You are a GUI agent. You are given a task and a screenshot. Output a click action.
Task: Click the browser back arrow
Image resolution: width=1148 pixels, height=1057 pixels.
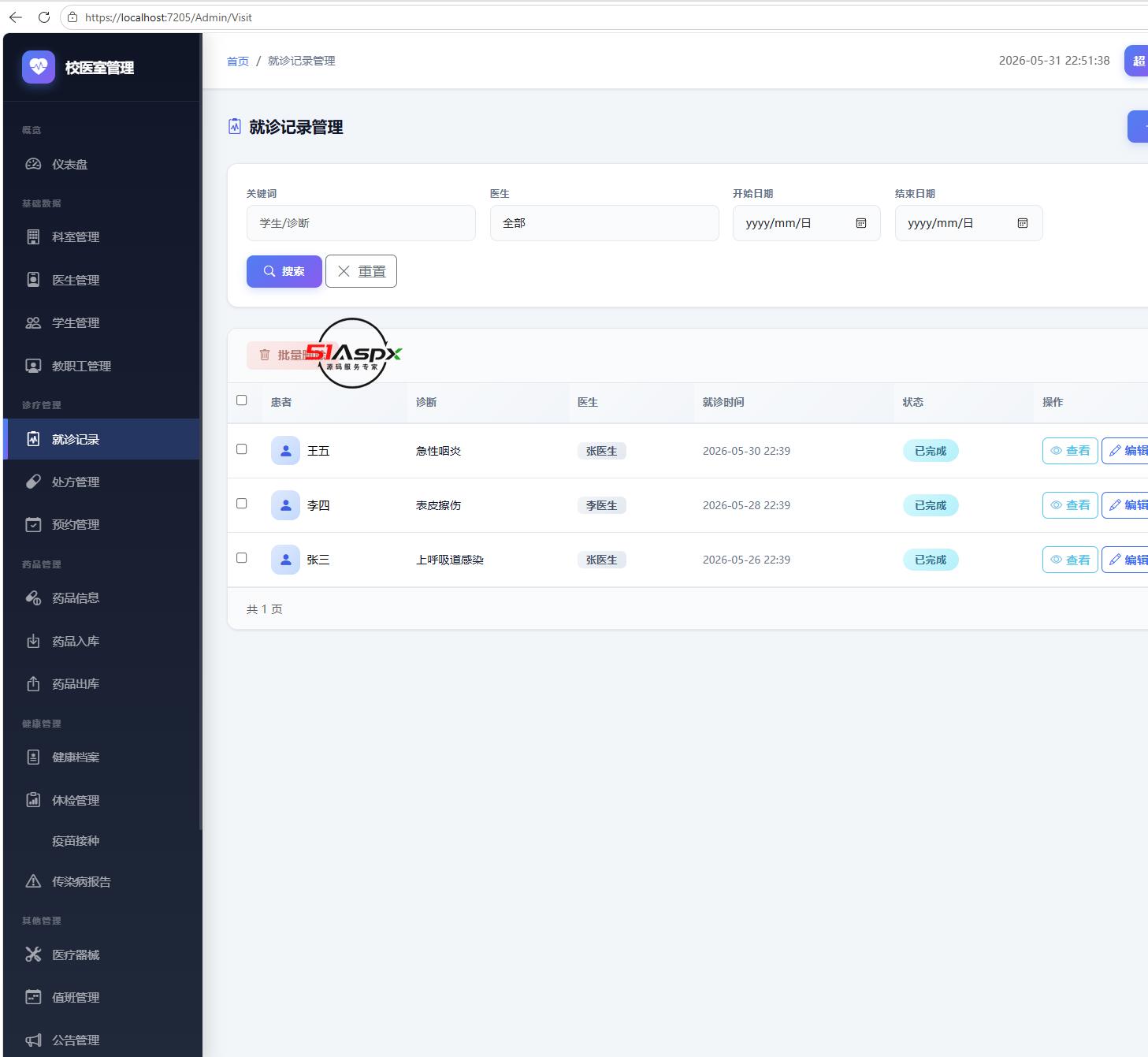click(x=16, y=17)
